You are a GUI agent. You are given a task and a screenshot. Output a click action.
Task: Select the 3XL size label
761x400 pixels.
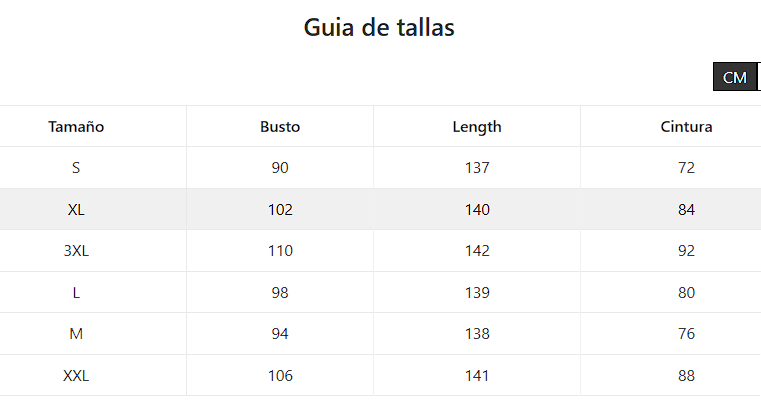(x=76, y=251)
